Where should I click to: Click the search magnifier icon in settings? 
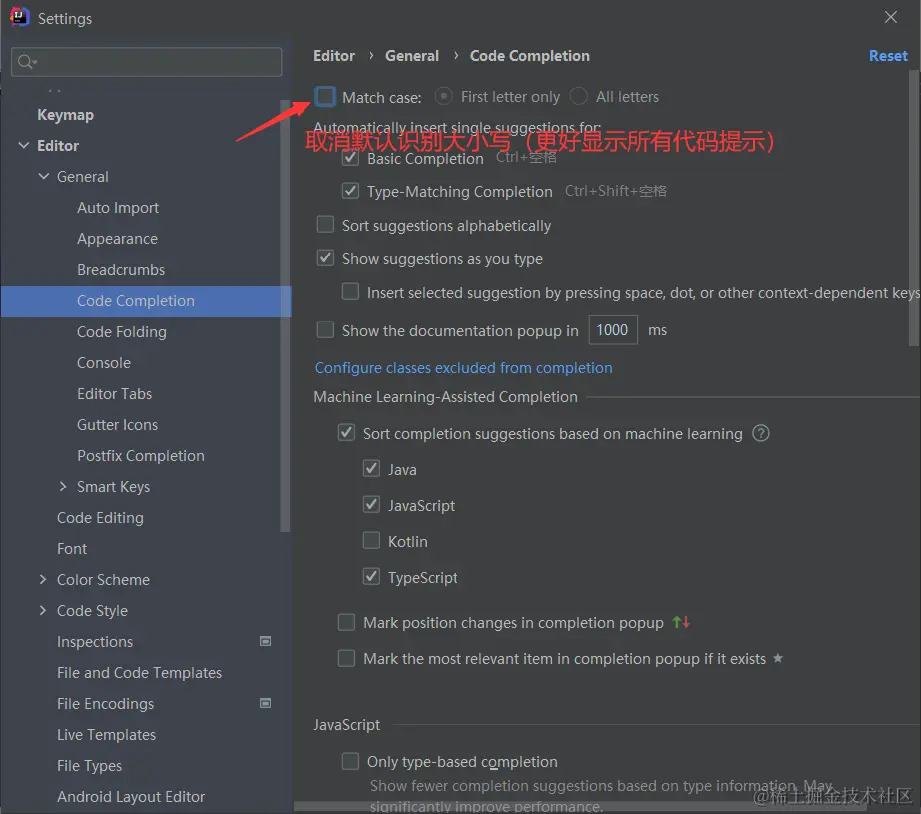point(26,61)
